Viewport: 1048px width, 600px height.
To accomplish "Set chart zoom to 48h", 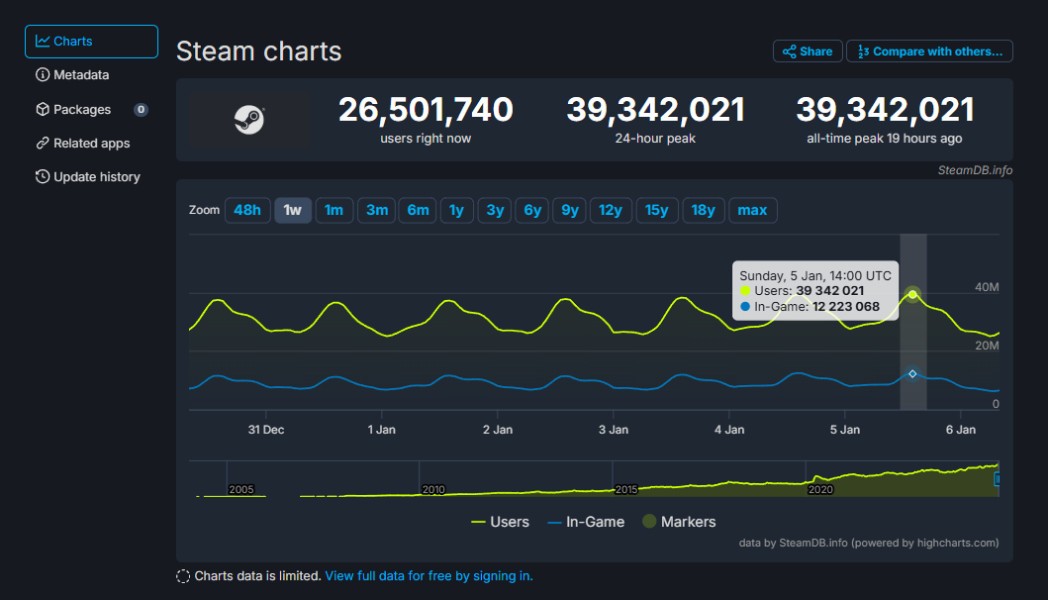I will (247, 210).
